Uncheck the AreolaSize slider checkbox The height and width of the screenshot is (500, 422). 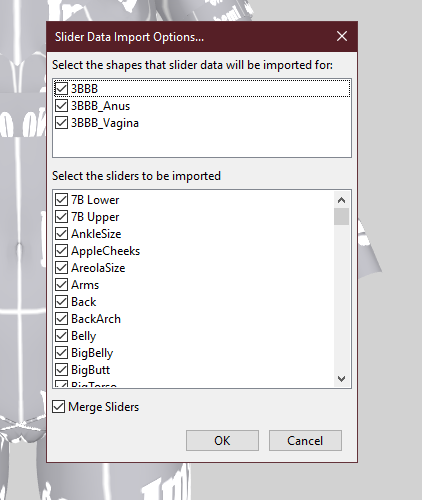coord(61,268)
